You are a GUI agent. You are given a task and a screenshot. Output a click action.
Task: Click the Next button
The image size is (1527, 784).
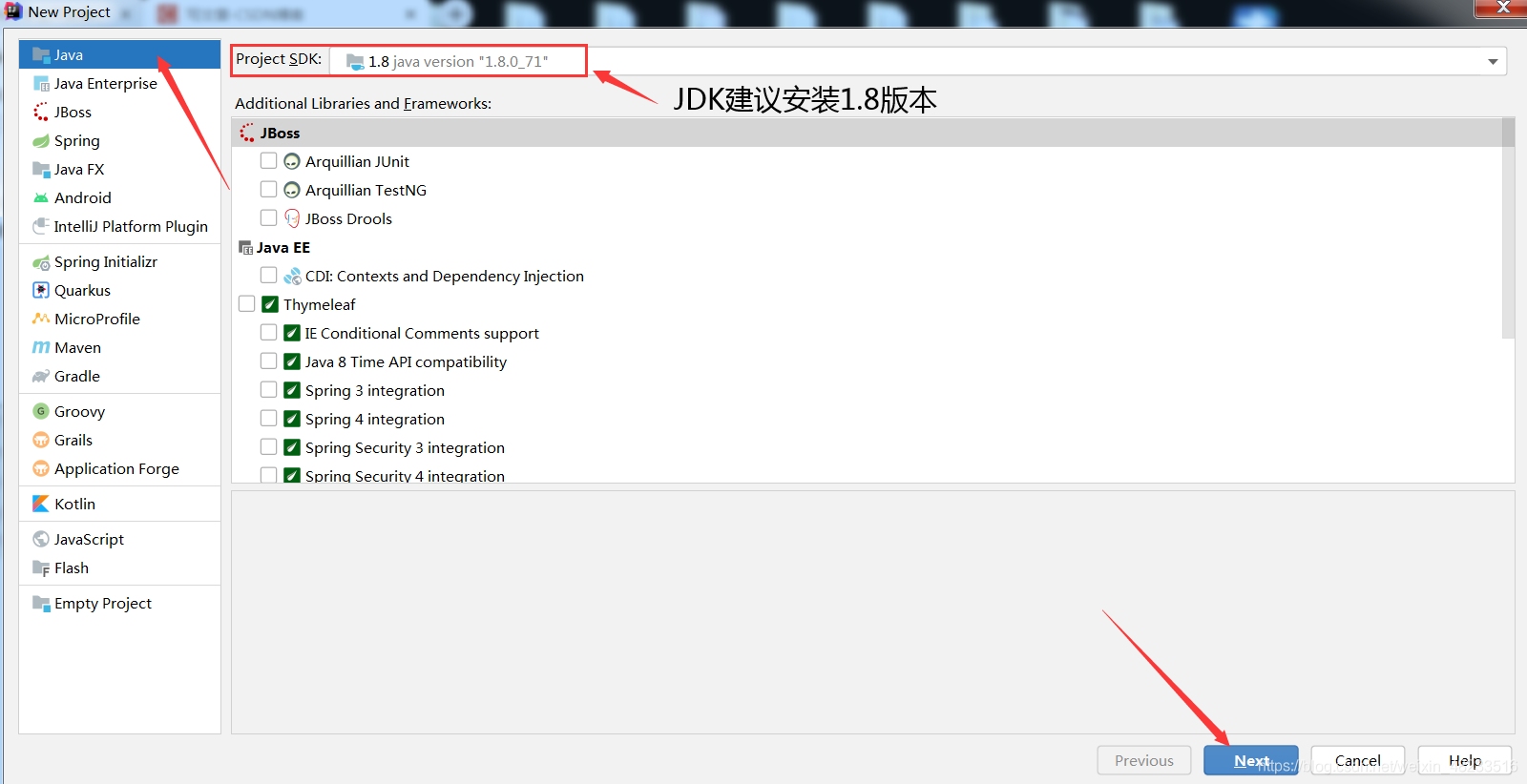point(1251,760)
